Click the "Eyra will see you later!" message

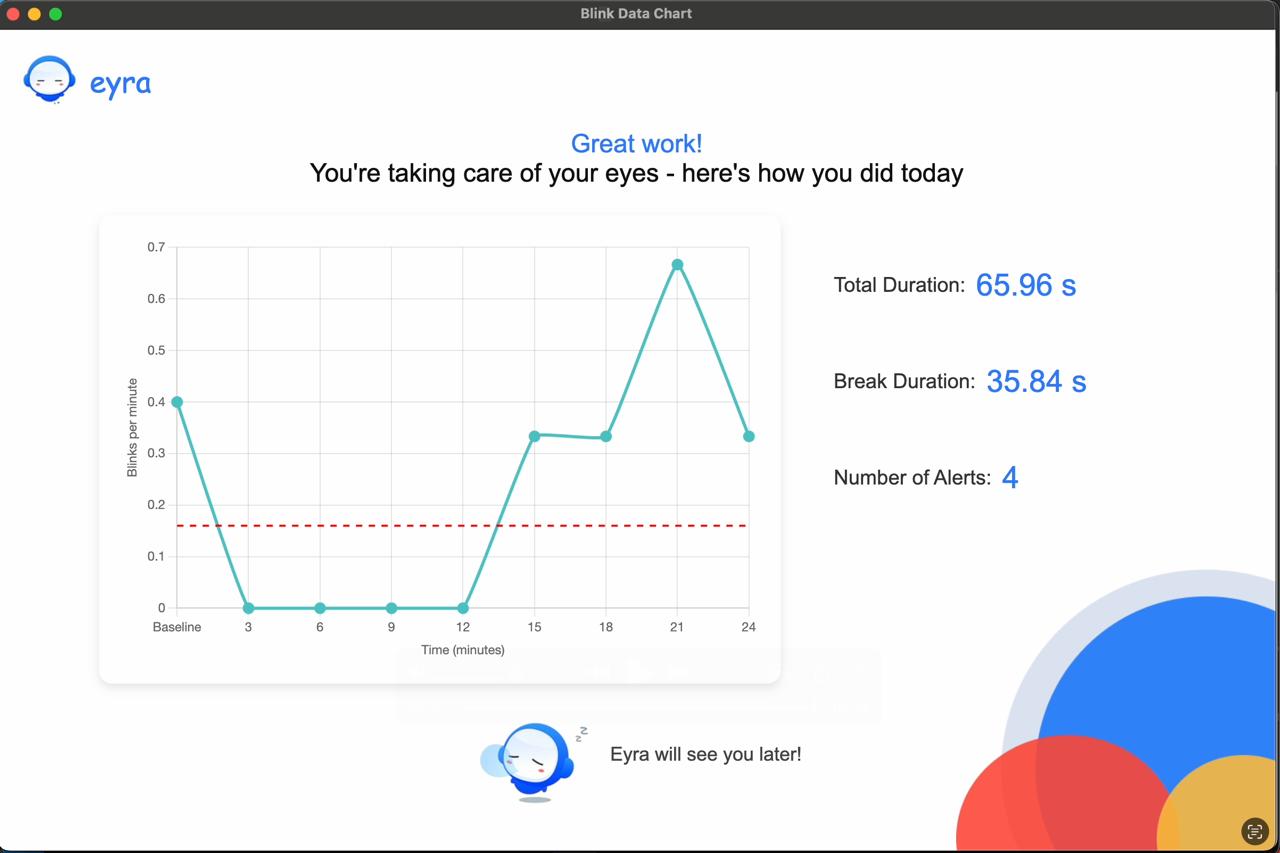[706, 754]
